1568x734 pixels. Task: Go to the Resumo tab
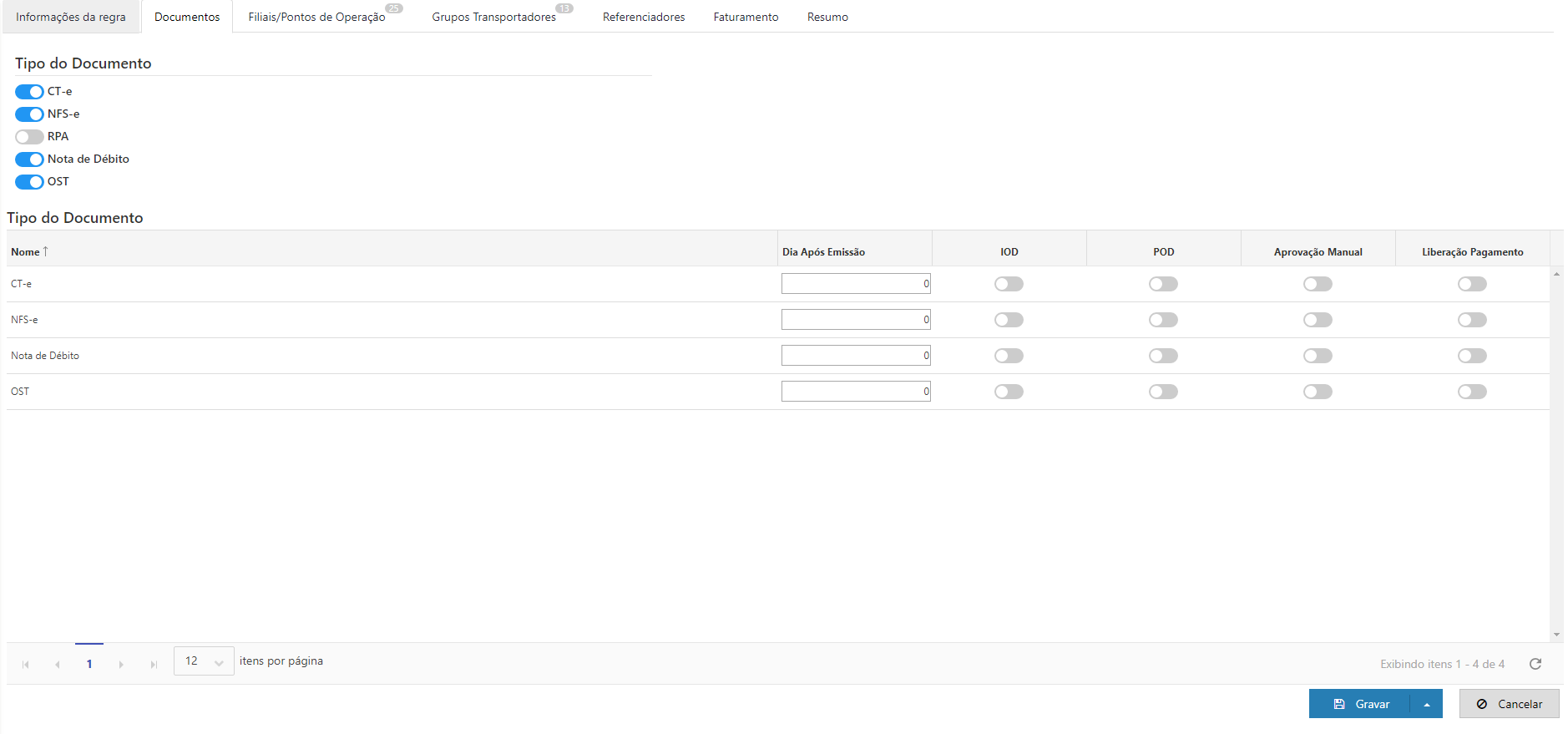tap(827, 17)
